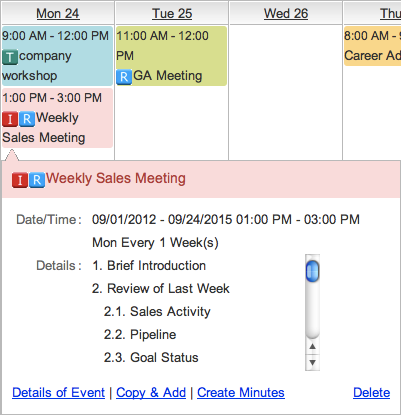Click empty Wednesday 26 calendar cell
The height and width of the screenshot is (415, 401).
(286, 92)
